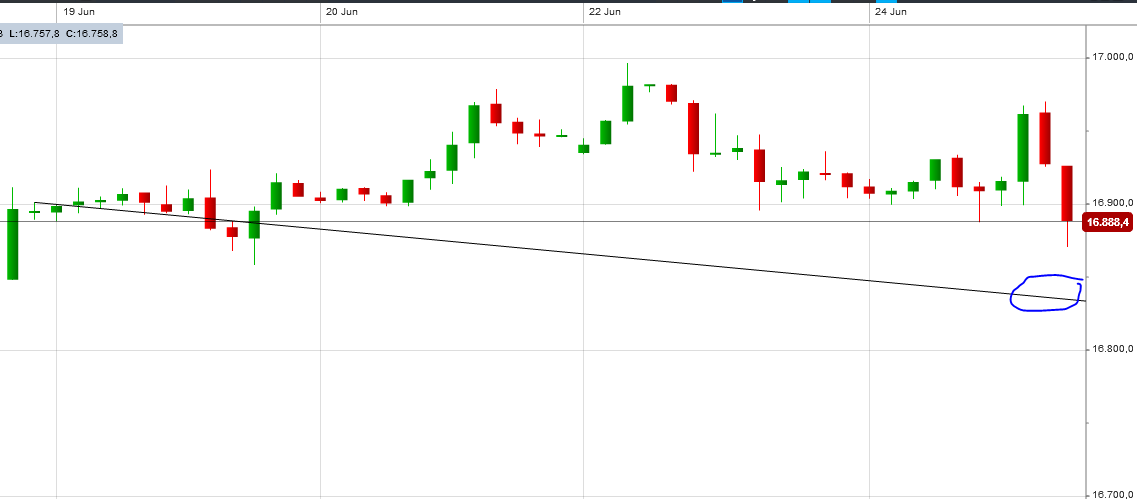The image size is (1137, 499).
Task: Click the 19 Jun date label
Action: click(78, 12)
